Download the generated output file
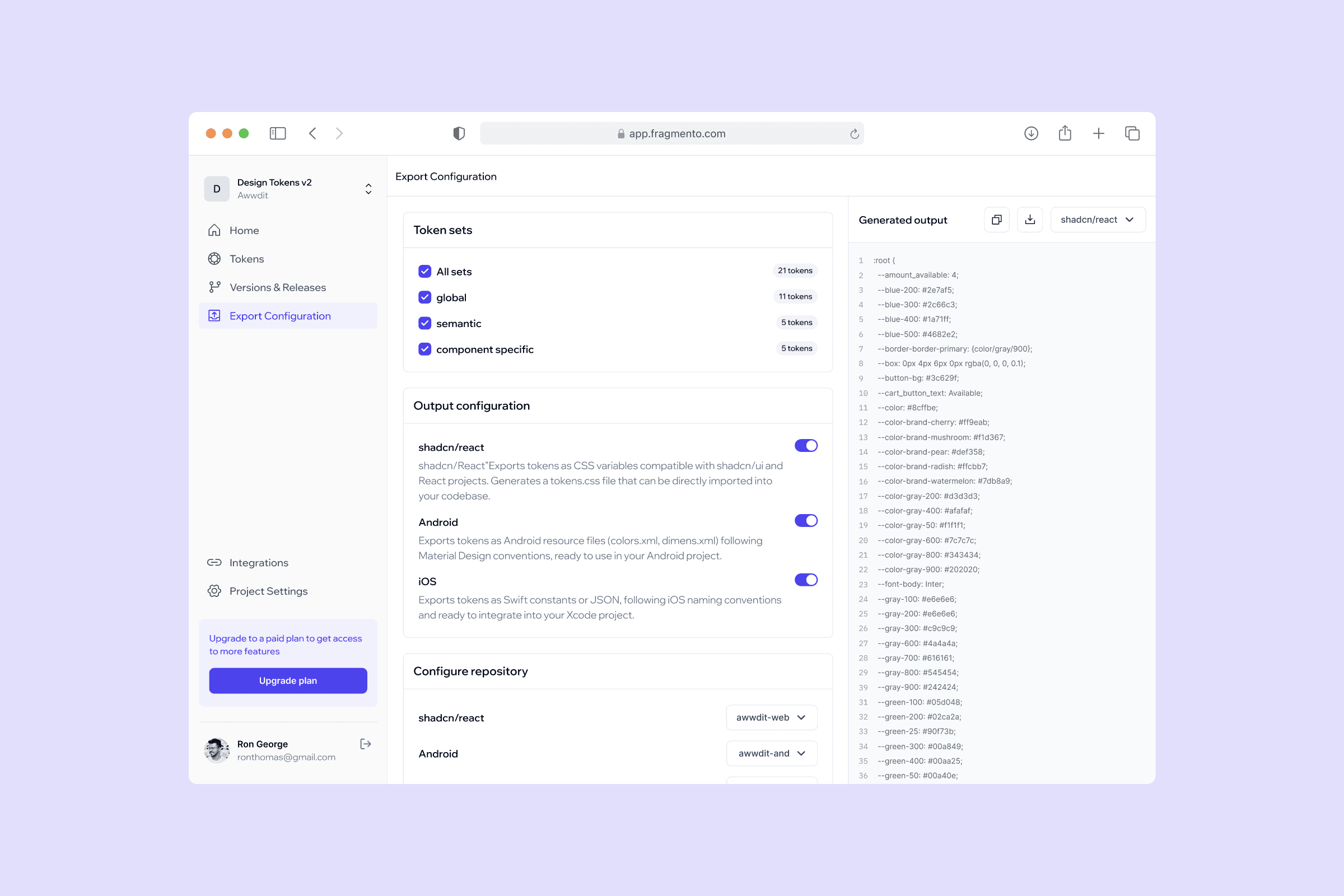 tap(1030, 220)
